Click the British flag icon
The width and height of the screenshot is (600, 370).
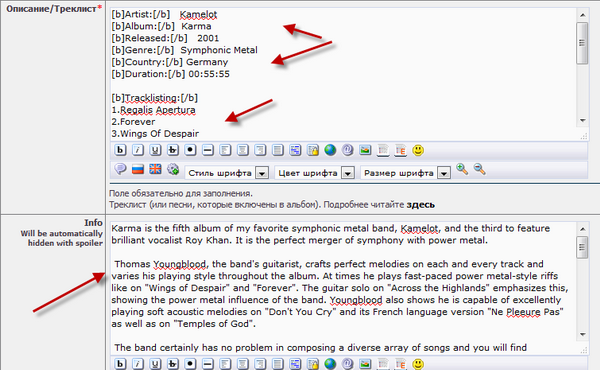tap(155, 169)
